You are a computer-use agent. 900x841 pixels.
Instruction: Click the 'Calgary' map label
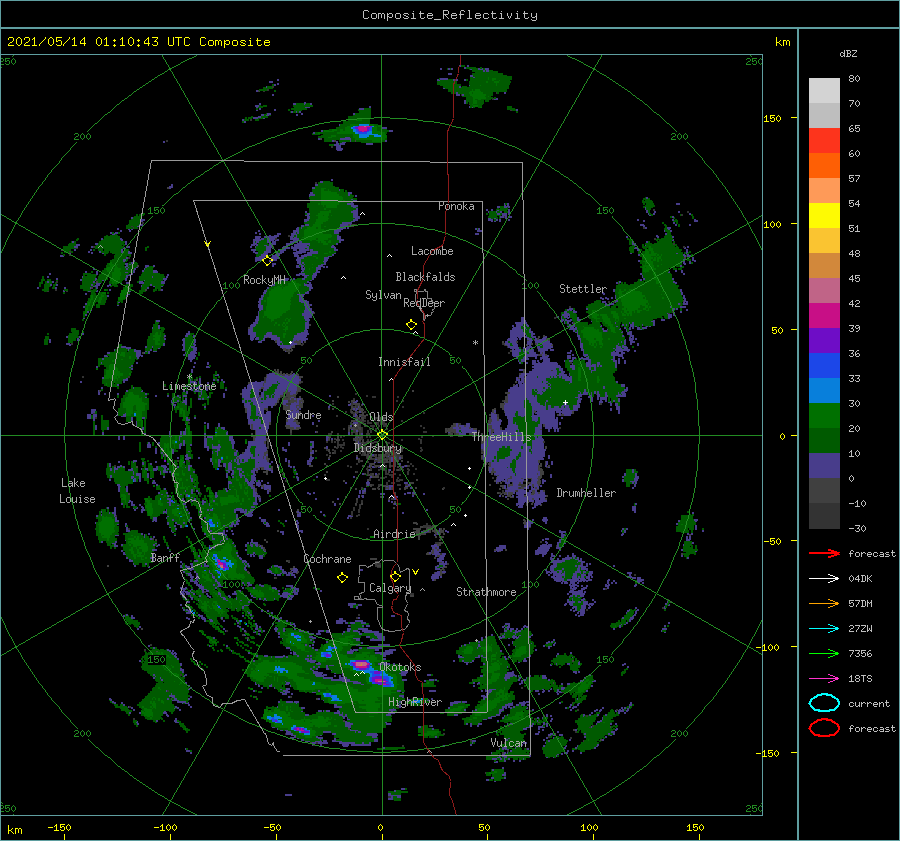[390, 588]
